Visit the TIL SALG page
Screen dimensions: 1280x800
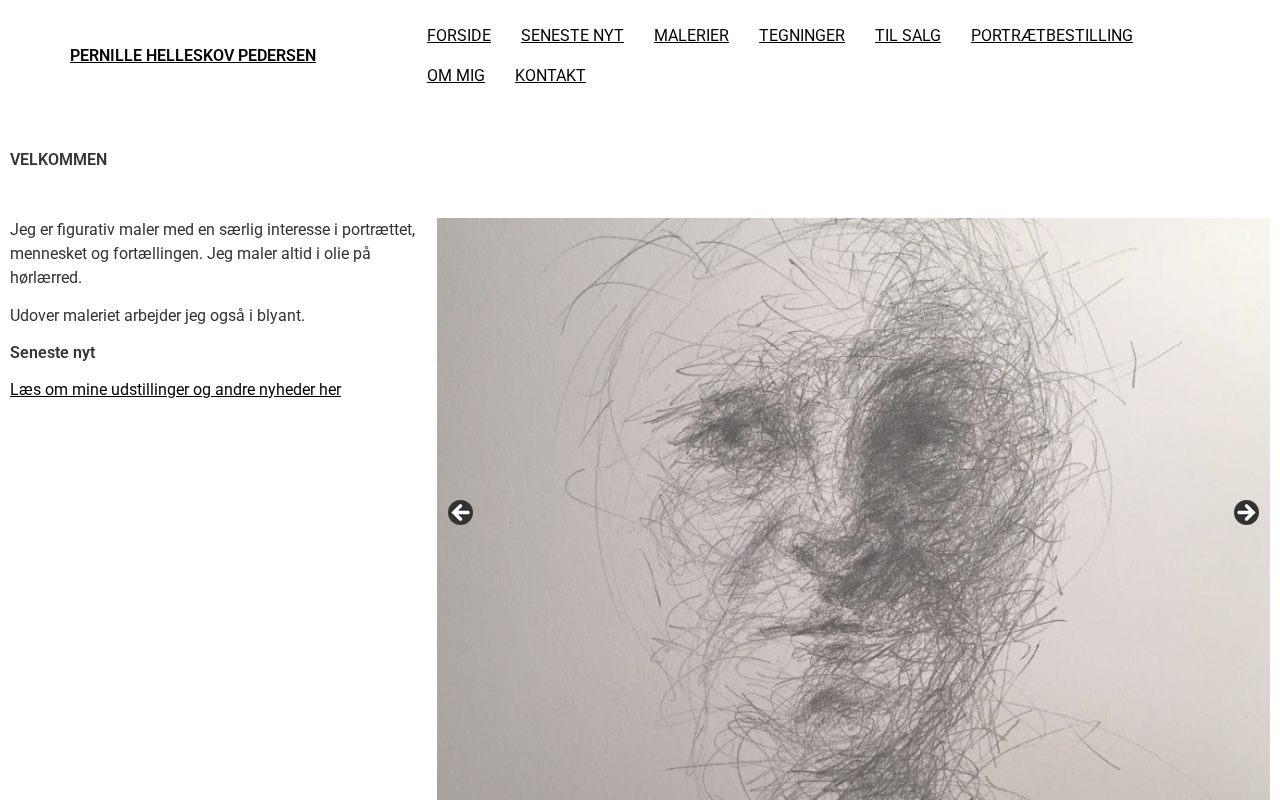point(908,36)
